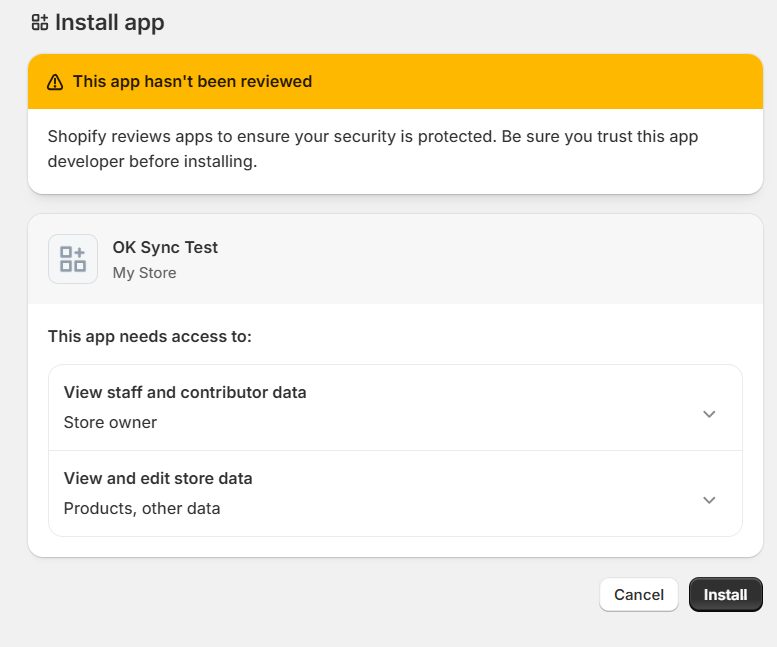777x647 pixels.
Task: Click the Install app header grid icon
Action: click(40, 22)
